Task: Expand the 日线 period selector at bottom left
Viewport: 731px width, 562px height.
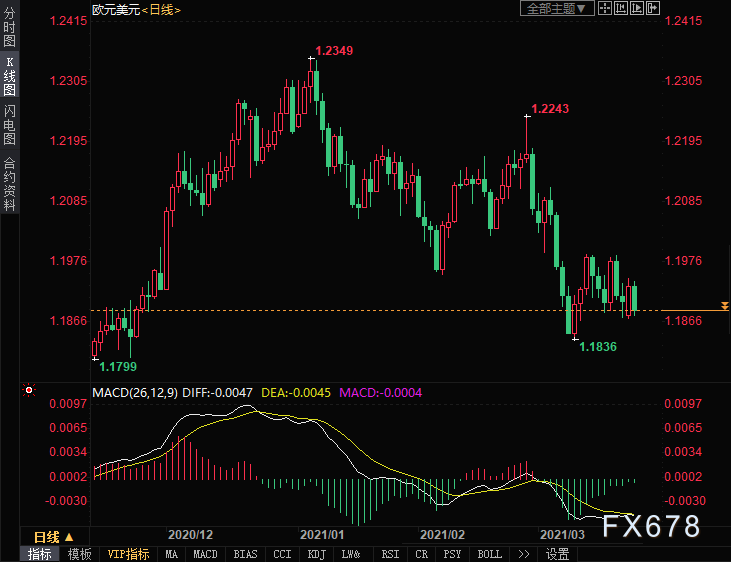Action: pos(55,536)
